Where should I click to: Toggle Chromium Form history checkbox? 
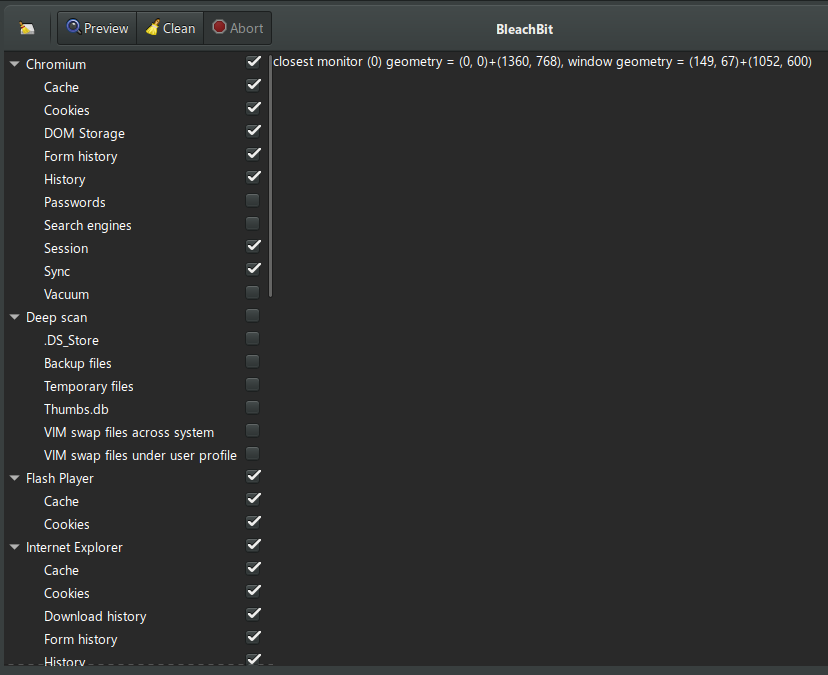click(253, 154)
